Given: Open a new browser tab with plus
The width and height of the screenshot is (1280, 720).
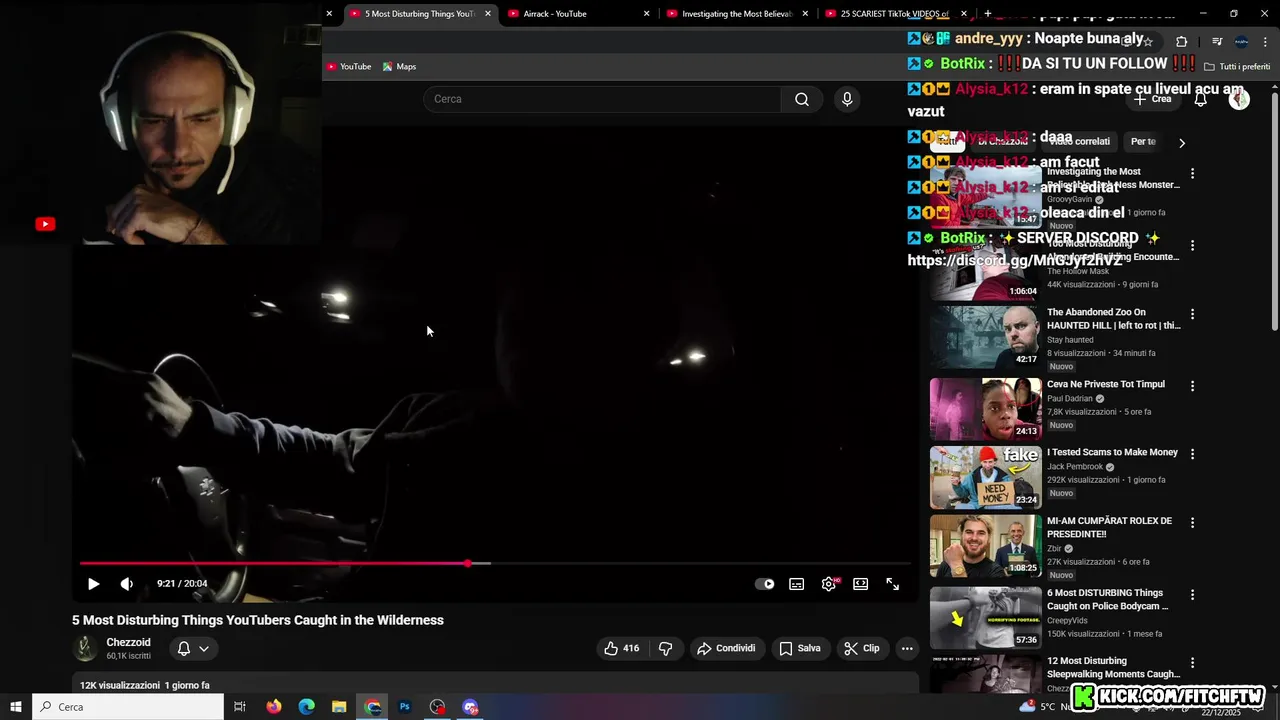Looking at the screenshot, I should [x=988, y=14].
